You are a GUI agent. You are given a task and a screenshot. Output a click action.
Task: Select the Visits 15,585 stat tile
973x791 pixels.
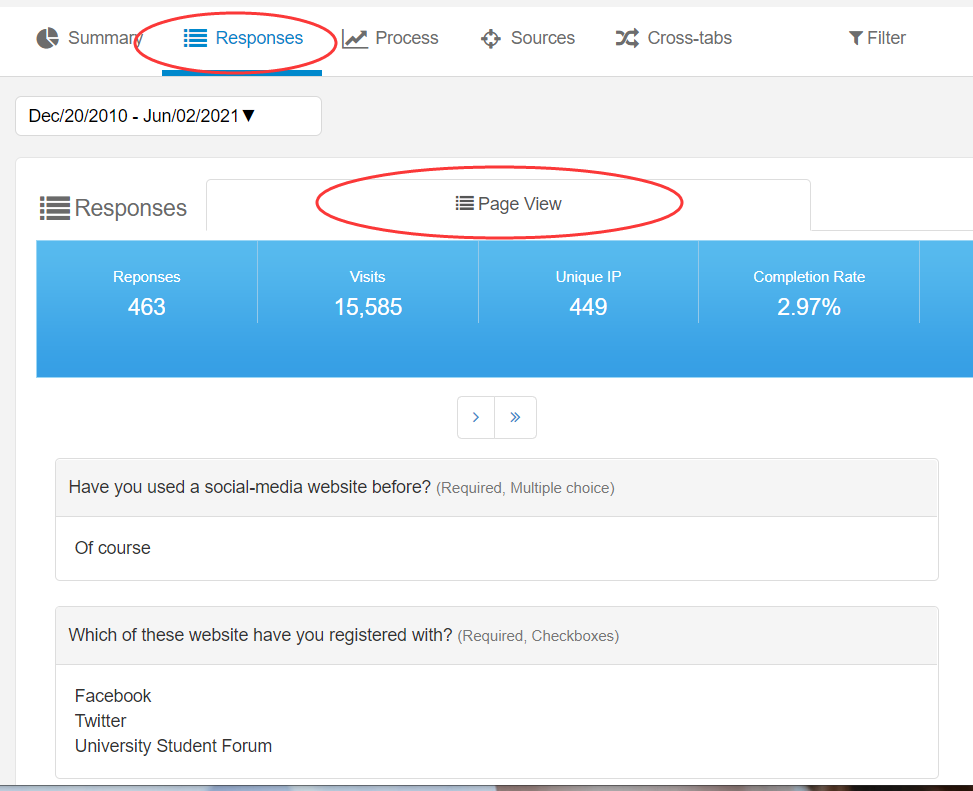pyautogui.click(x=368, y=294)
